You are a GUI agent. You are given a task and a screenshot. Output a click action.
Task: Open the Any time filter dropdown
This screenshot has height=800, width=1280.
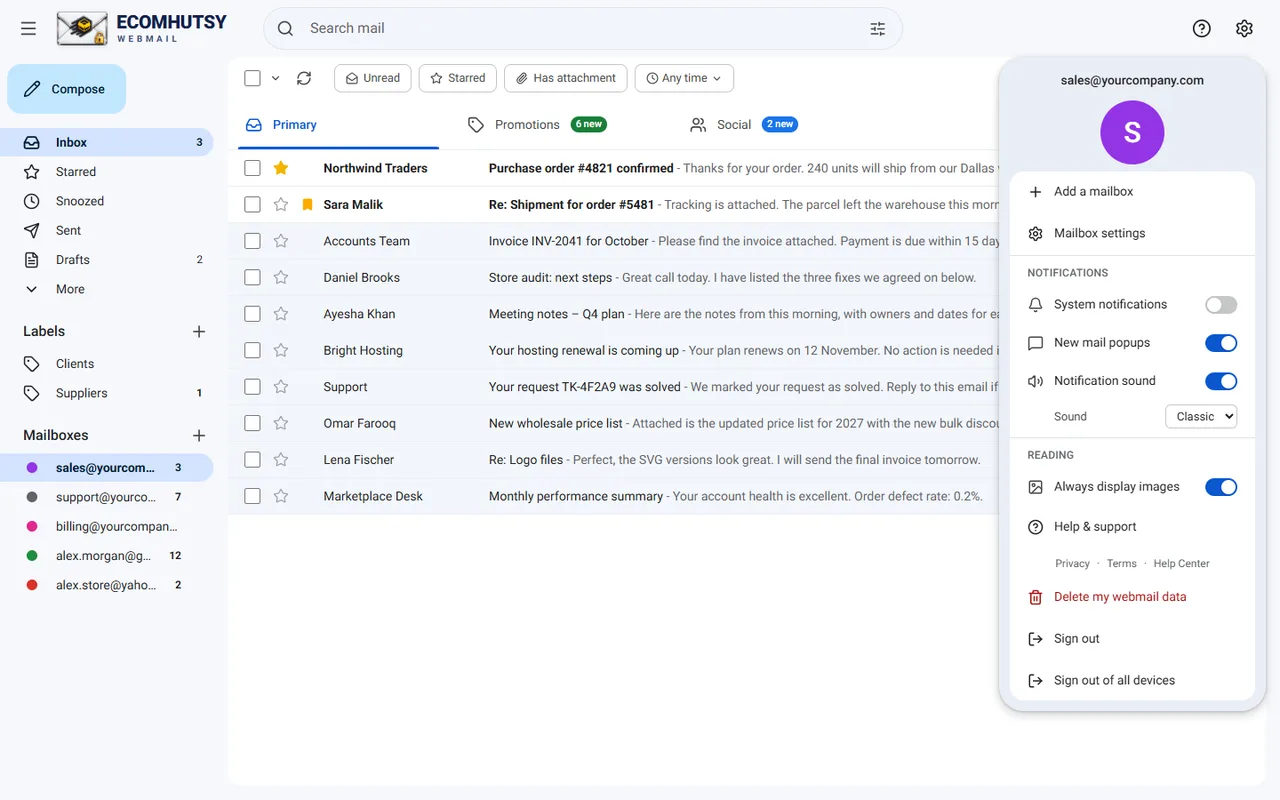(x=684, y=78)
